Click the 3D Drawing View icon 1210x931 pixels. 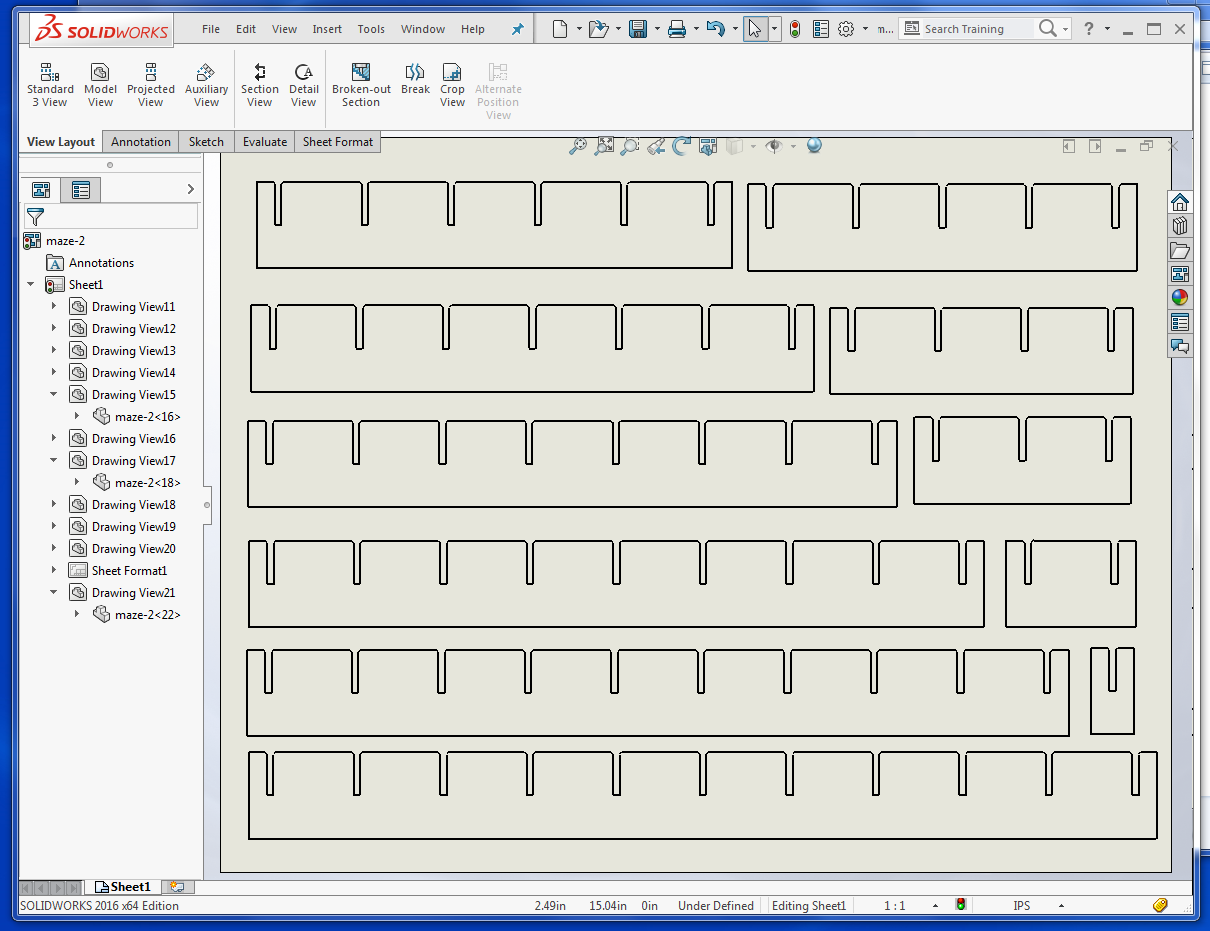(708, 146)
